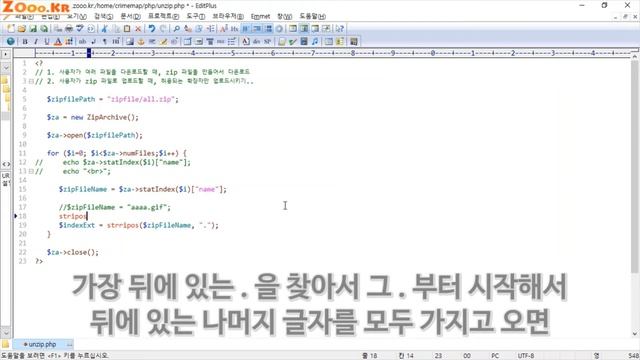This screenshot has height=360, width=640.
Task: Click the Cut scissors icon
Action: click(x=104, y=29)
